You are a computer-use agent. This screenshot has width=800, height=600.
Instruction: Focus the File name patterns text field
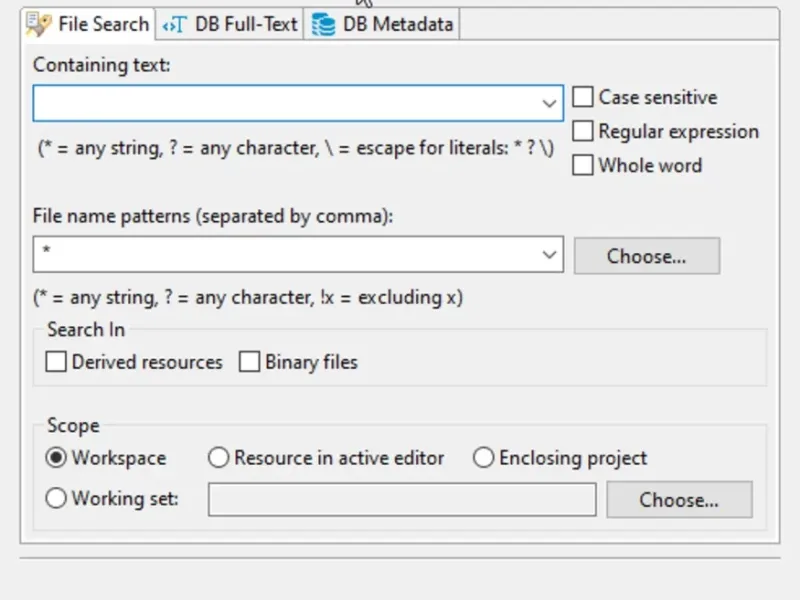(x=285, y=255)
